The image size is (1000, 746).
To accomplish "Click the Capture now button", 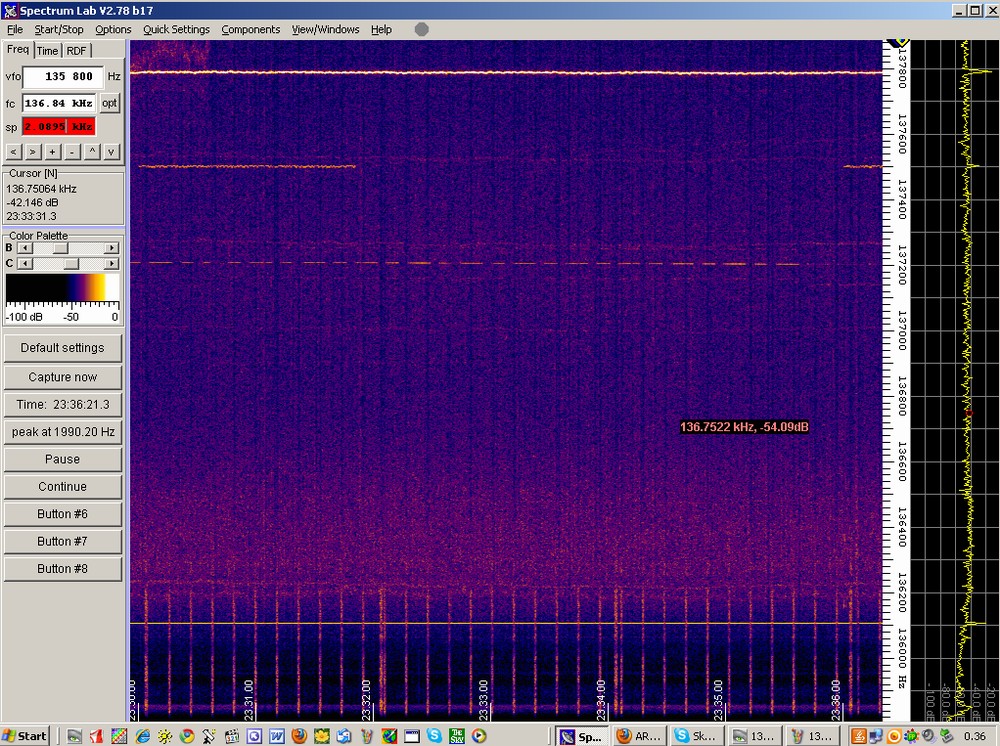I will (62, 377).
